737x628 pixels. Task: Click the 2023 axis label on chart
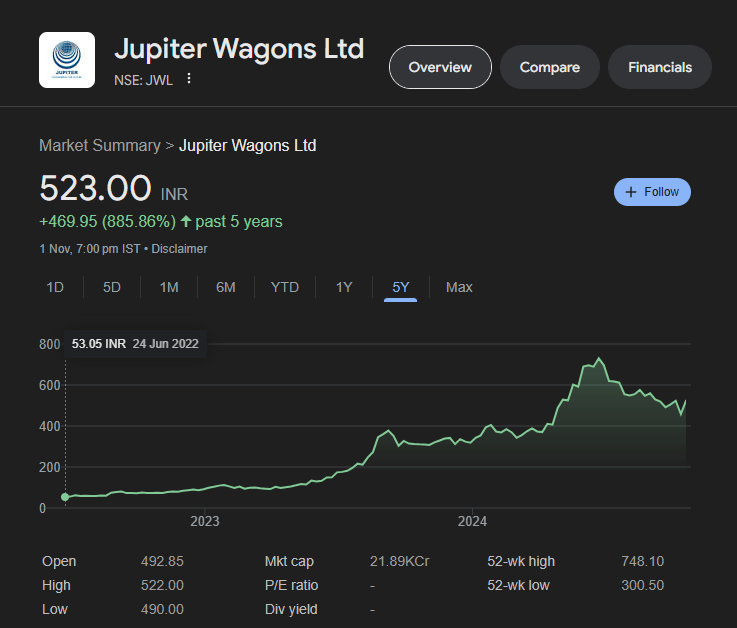205,521
